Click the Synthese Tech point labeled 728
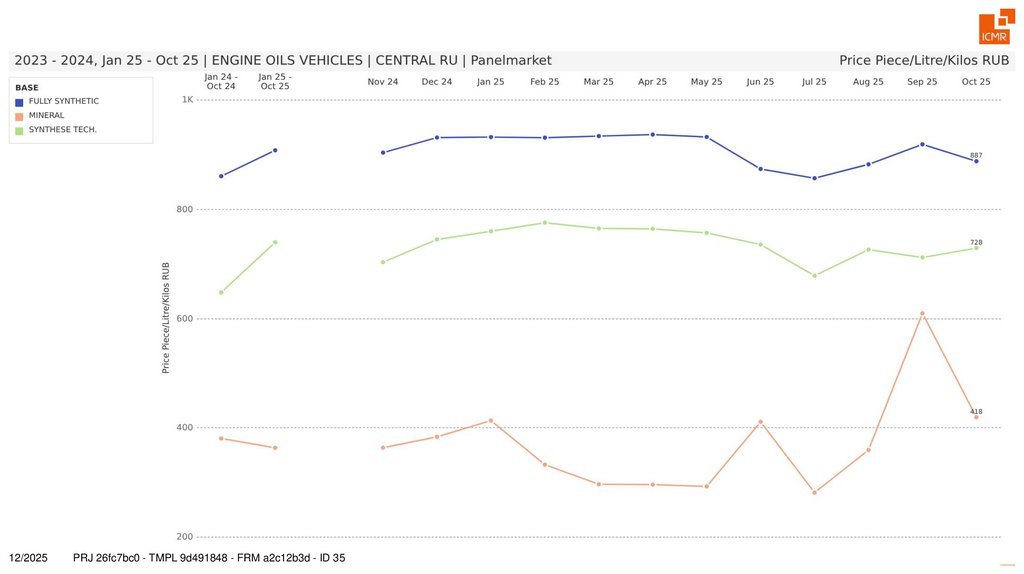 [x=976, y=248]
